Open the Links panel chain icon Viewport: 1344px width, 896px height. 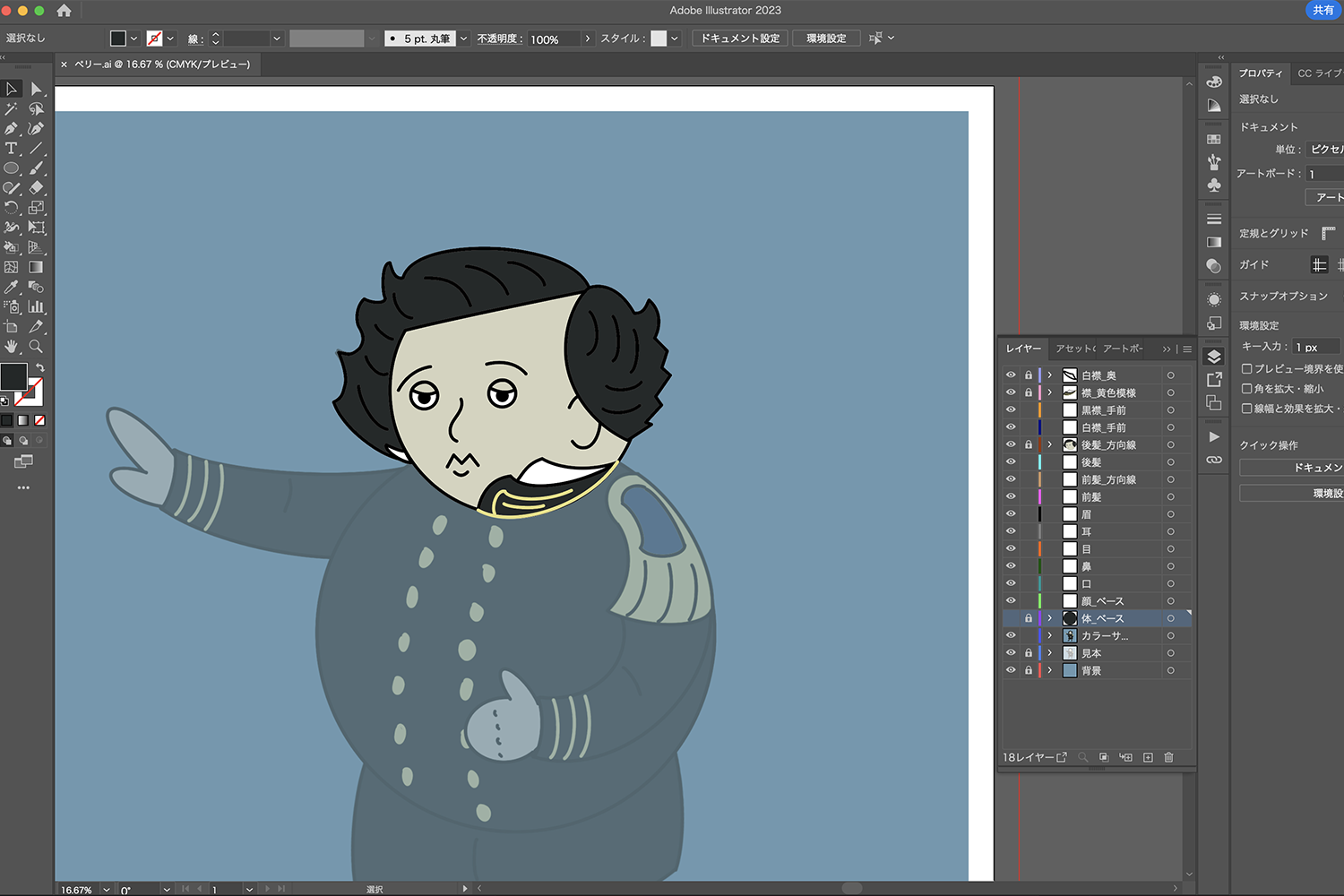click(x=1214, y=460)
